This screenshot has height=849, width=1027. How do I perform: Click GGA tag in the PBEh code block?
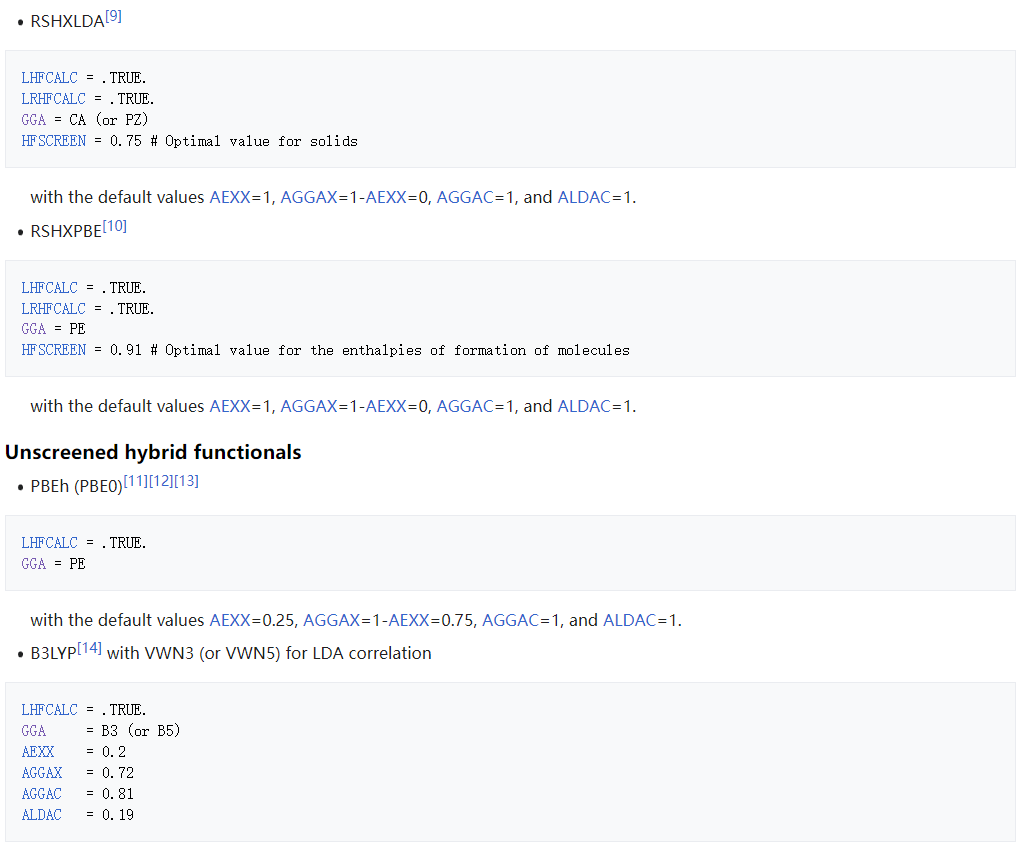pos(33,564)
